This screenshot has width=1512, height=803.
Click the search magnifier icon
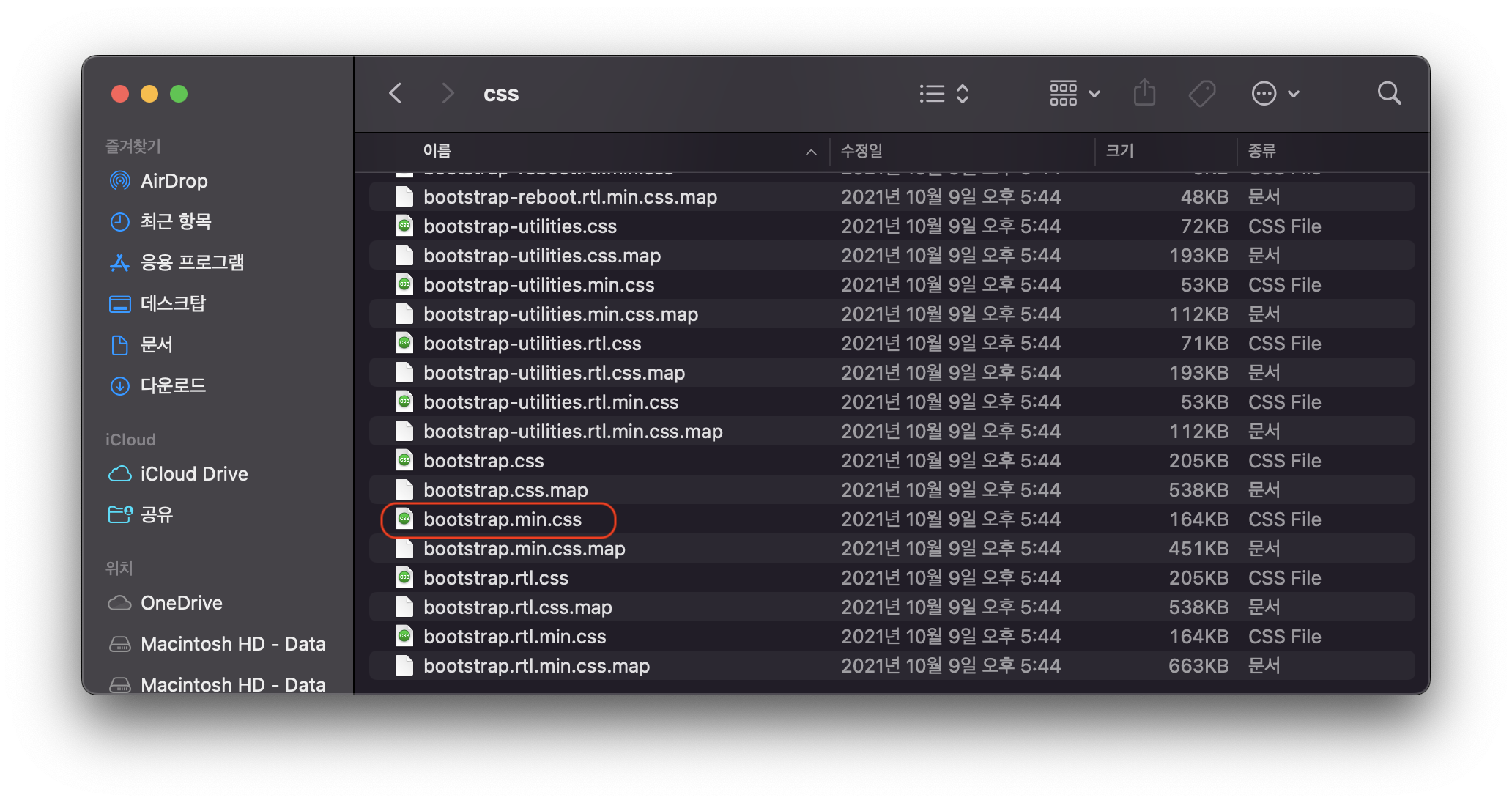(x=1389, y=94)
